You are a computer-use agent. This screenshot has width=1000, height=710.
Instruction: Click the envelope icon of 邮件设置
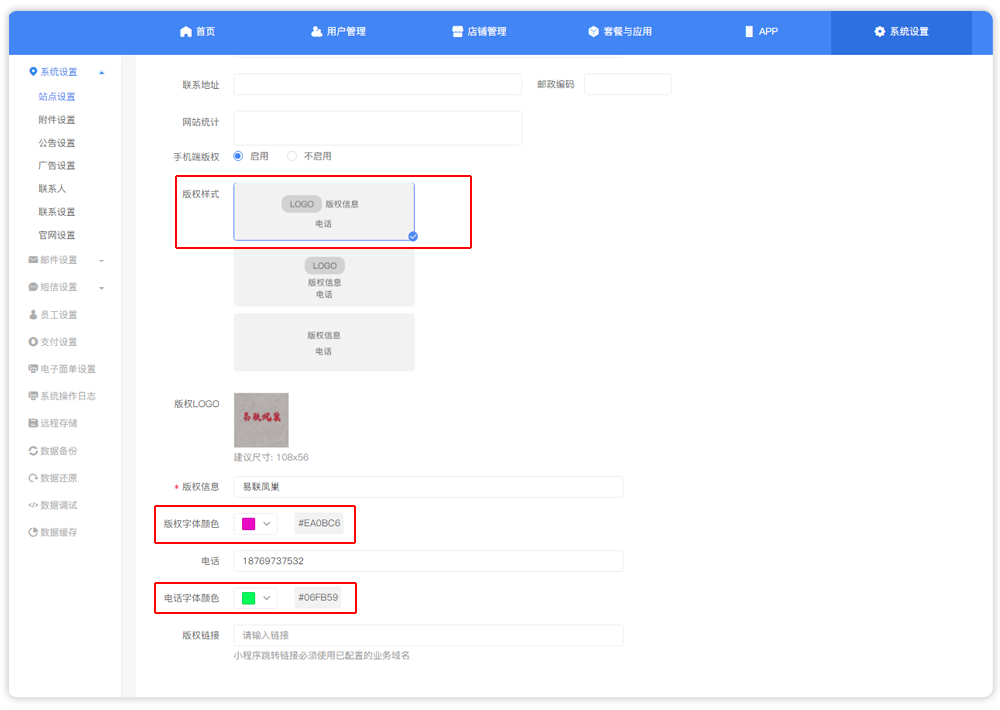[x=33, y=260]
